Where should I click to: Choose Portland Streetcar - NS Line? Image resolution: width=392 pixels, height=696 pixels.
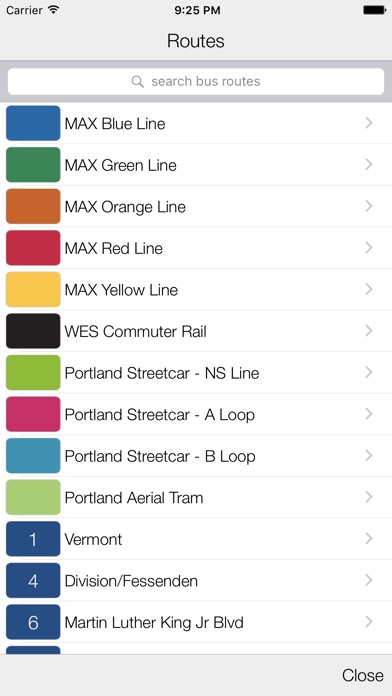coord(196,372)
